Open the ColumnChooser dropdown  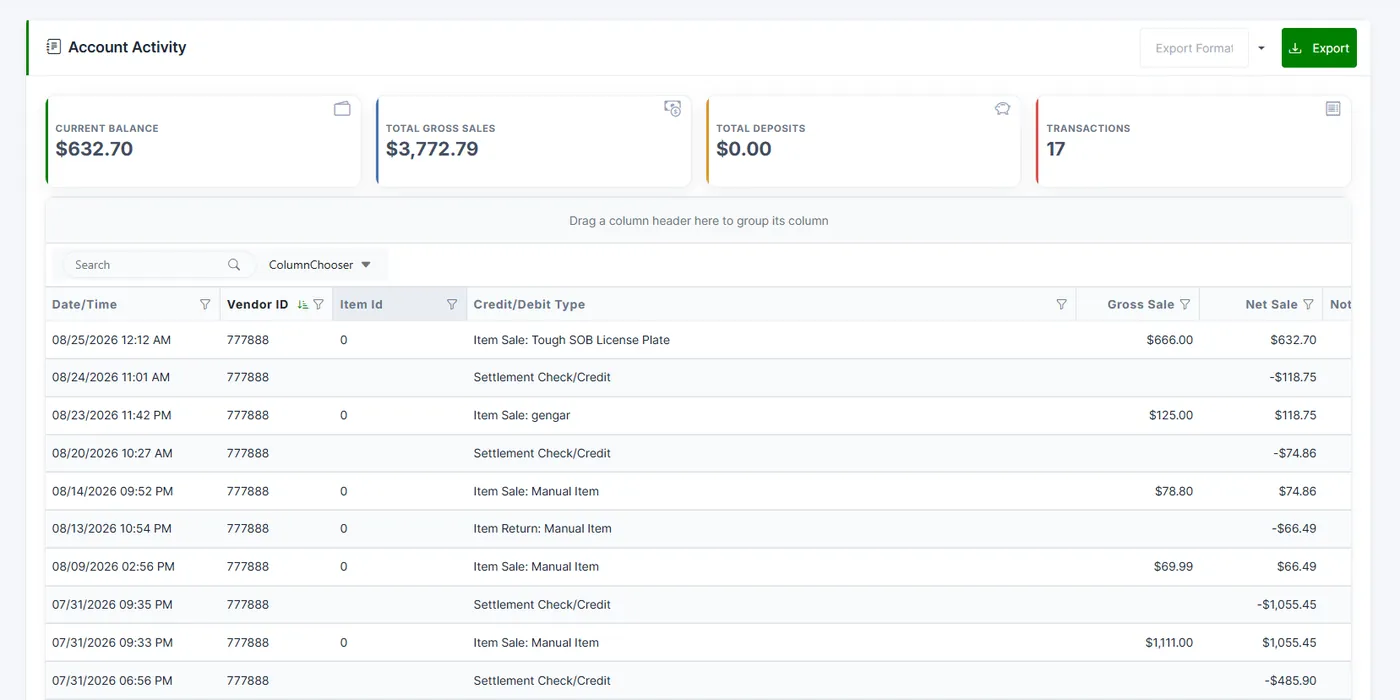(x=320, y=265)
